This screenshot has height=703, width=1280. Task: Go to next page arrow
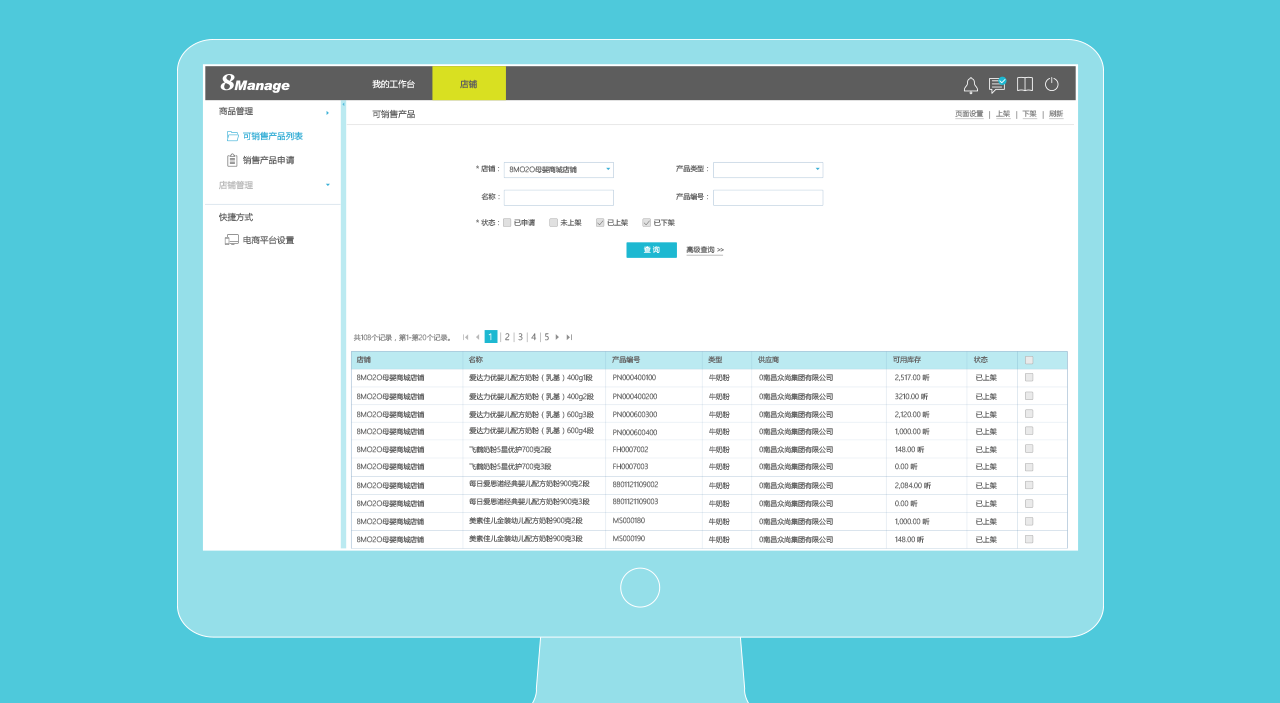[x=557, y=337]
